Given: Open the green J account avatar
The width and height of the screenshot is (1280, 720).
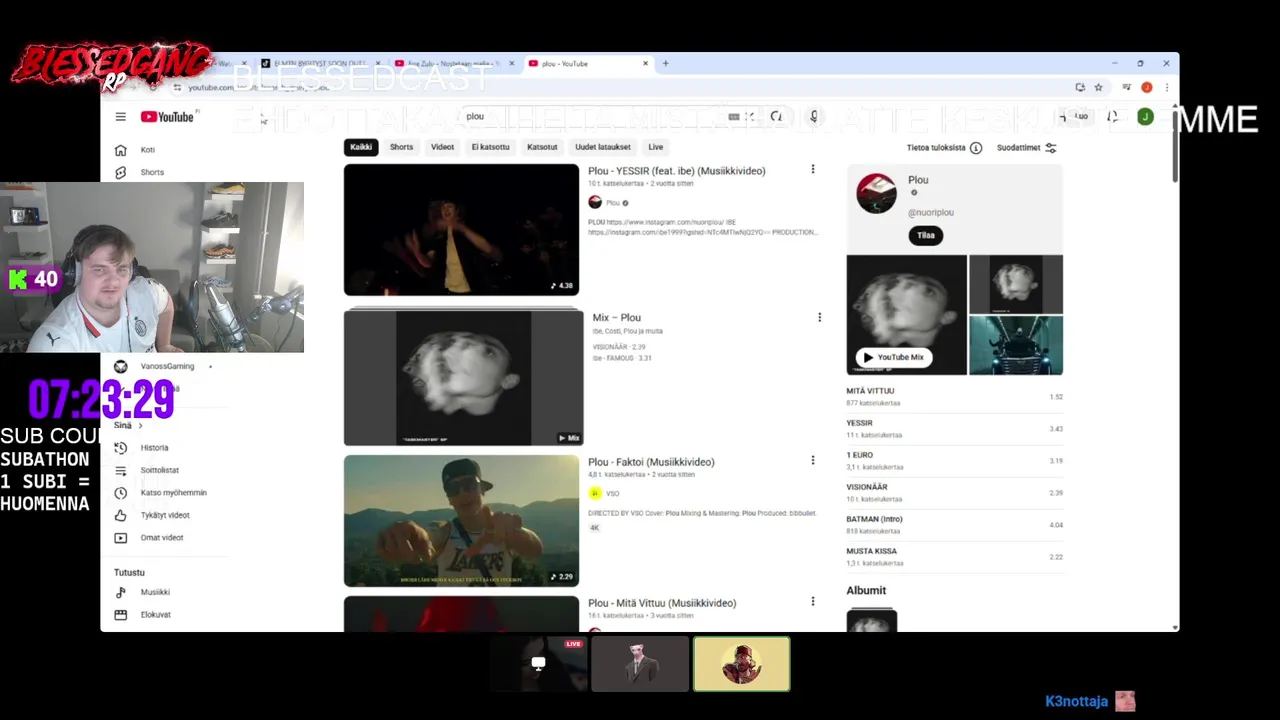Looking at the screenshot, I should [1145, 117].
